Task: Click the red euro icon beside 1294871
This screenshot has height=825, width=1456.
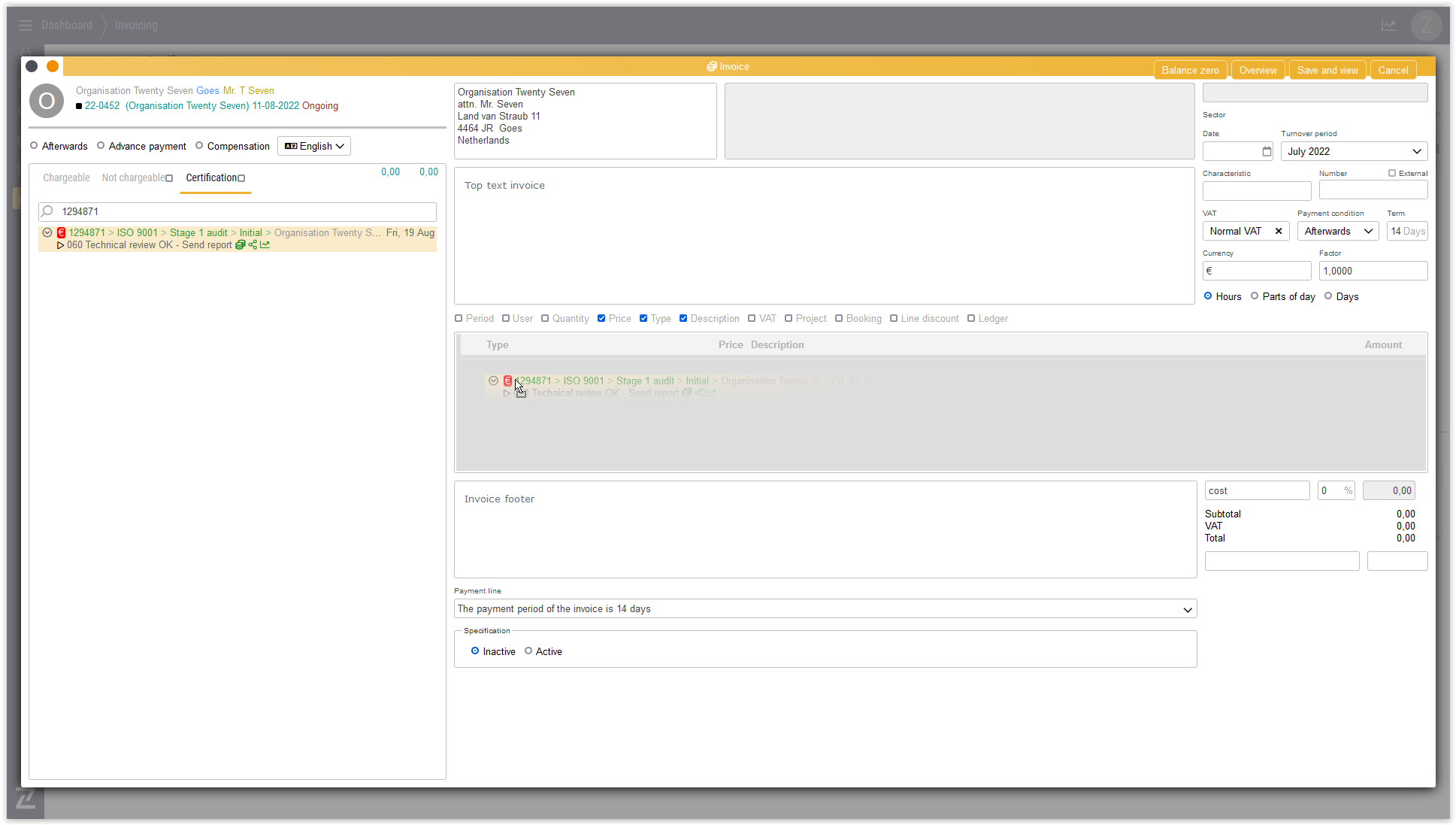Action: pyautogui.click(x=62, y=233)
